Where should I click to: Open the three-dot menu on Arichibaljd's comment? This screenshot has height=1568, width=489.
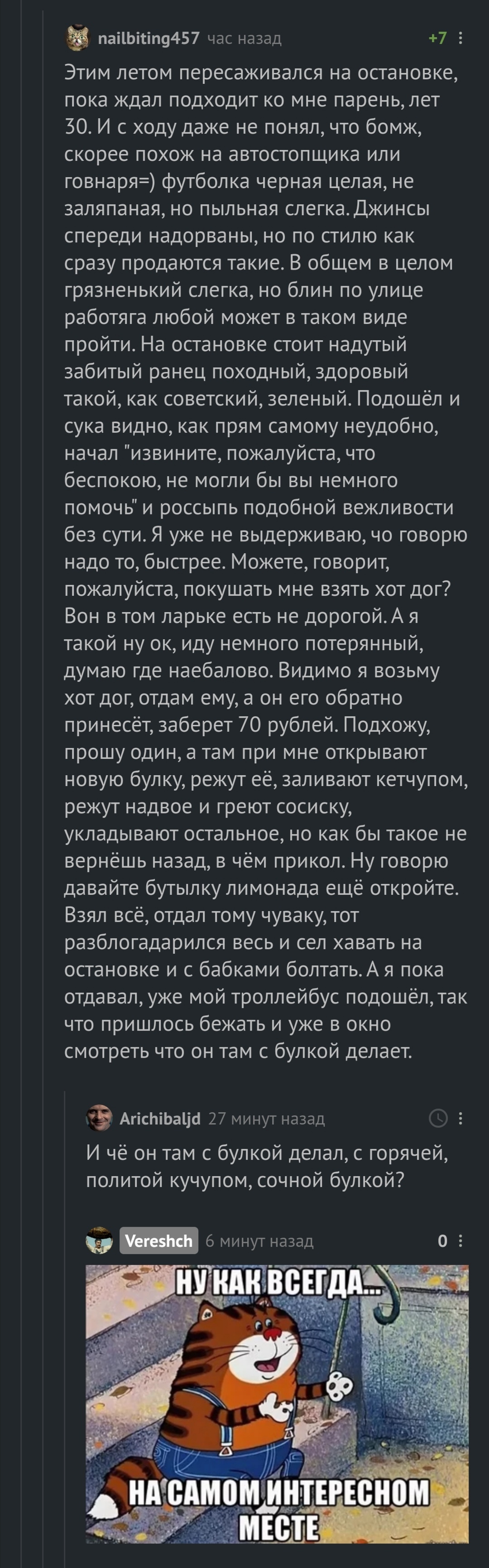(460, 1118)
